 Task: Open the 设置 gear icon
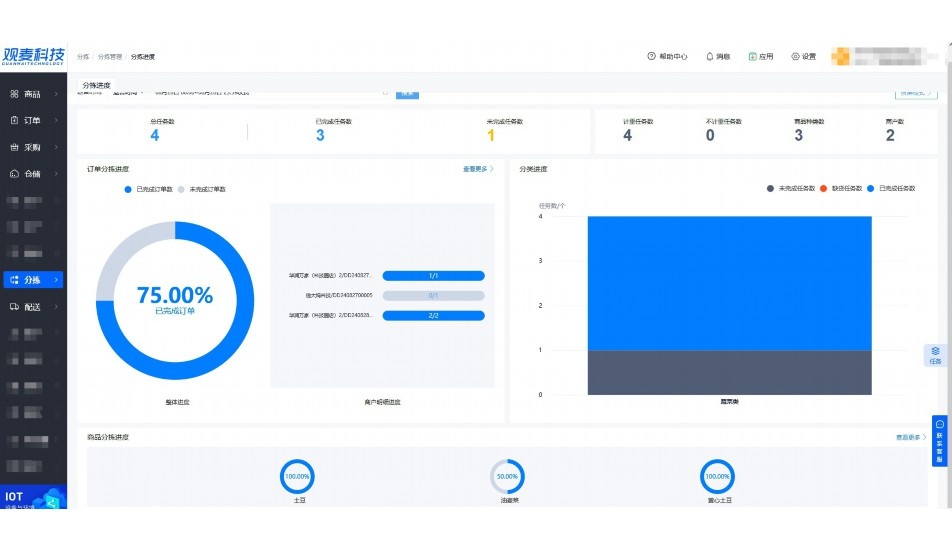point(796,56)
